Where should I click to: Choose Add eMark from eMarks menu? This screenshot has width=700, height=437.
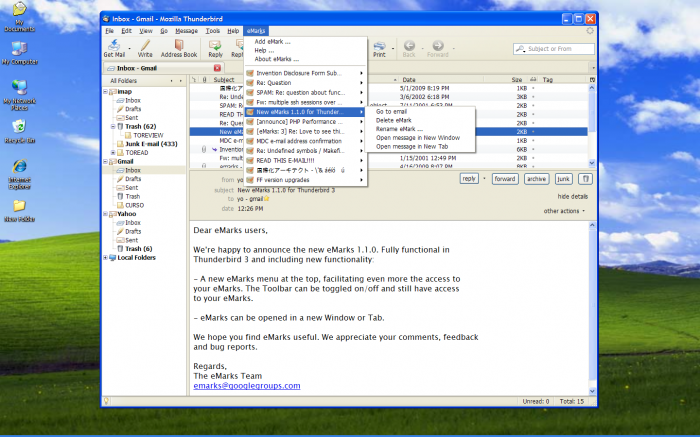pos(272,42)
